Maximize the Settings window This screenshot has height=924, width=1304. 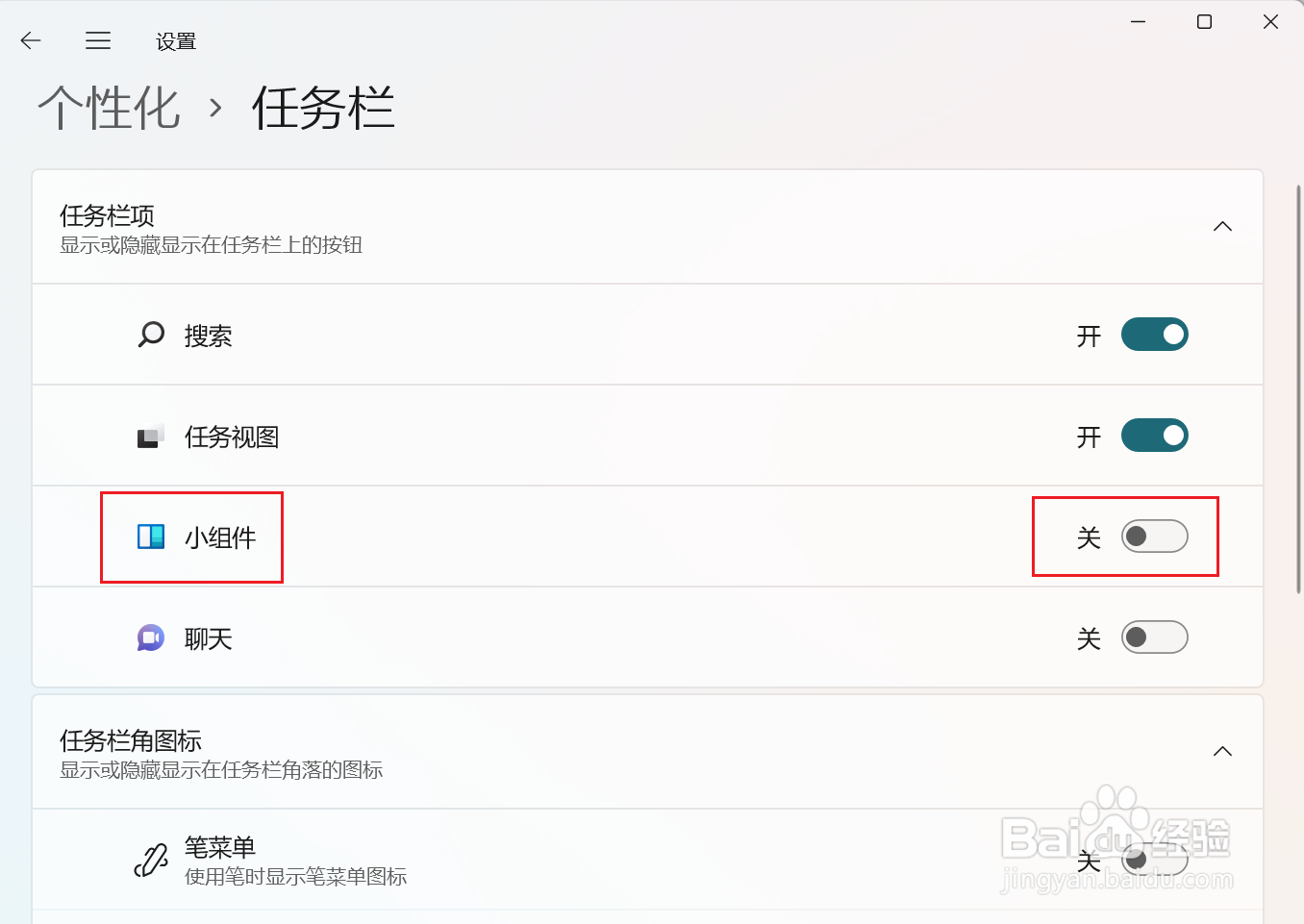[1204, 21]
